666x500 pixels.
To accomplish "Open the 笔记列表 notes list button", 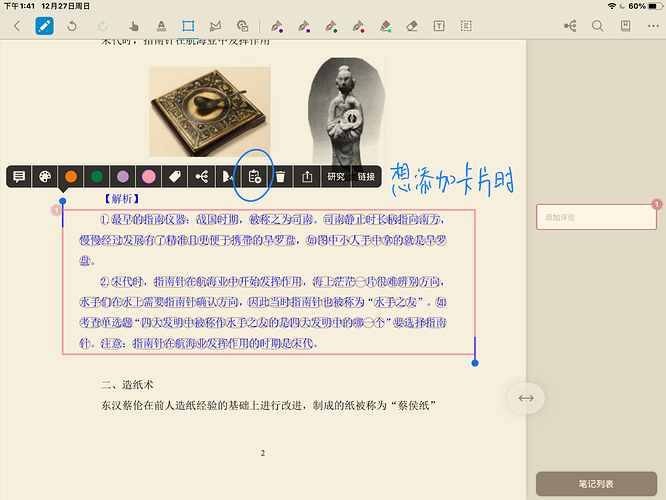I will (596, 483).
